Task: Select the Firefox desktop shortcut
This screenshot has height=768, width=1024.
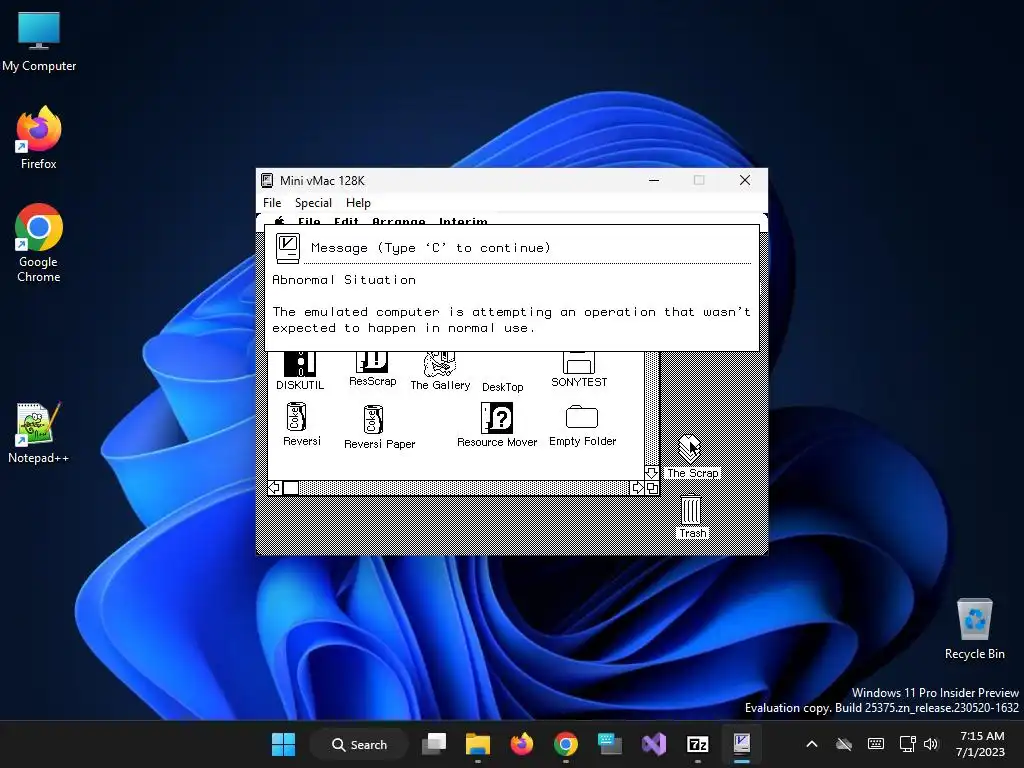Action: [x=39, y=129]
